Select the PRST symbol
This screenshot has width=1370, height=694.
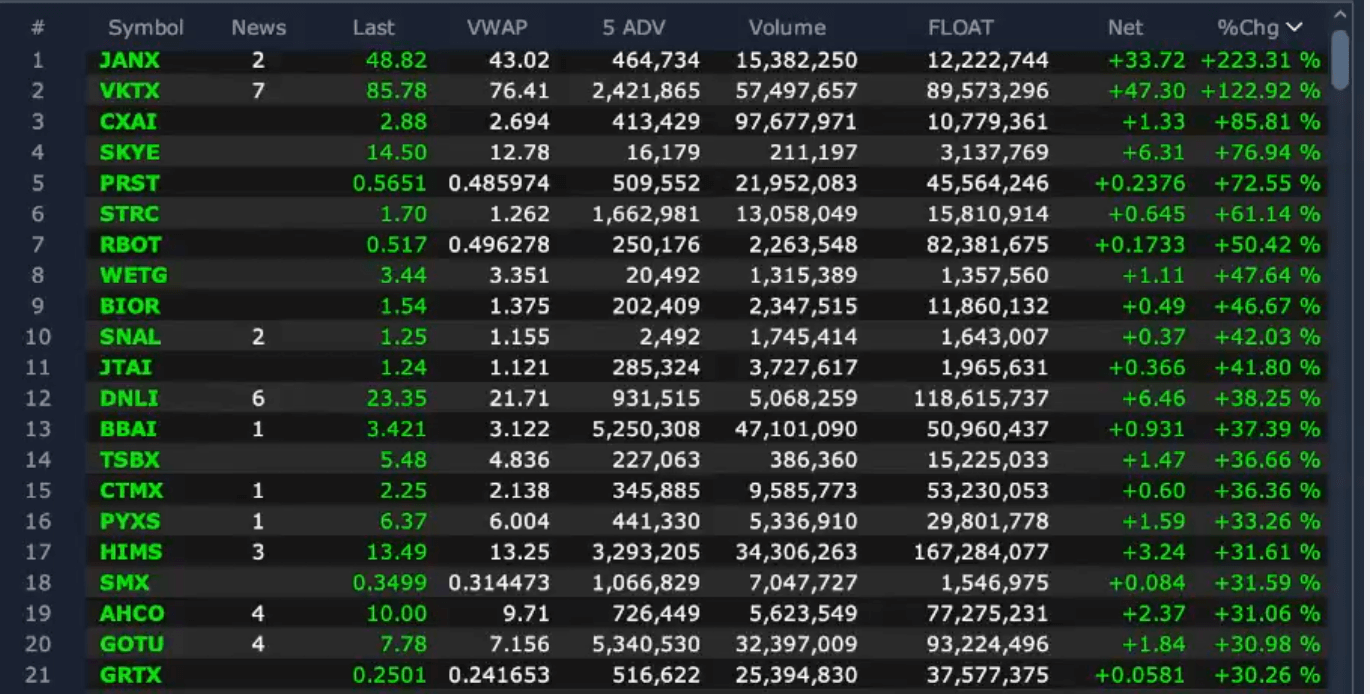pyautogui.click(x=129, y=183)
